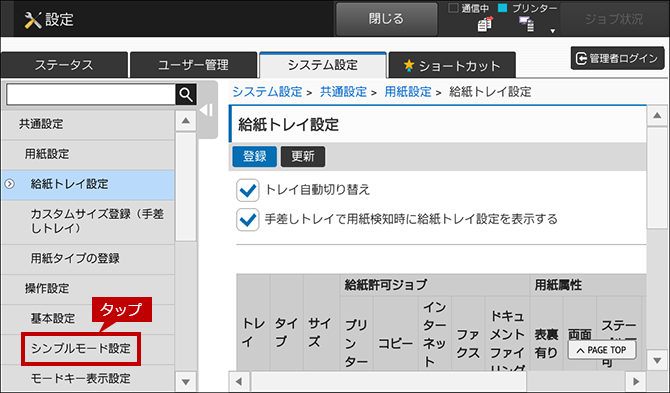This screenshot has width=670, height=393.
Task: Open the printer mode dropdown arrow
Action: tap(552, 31)
